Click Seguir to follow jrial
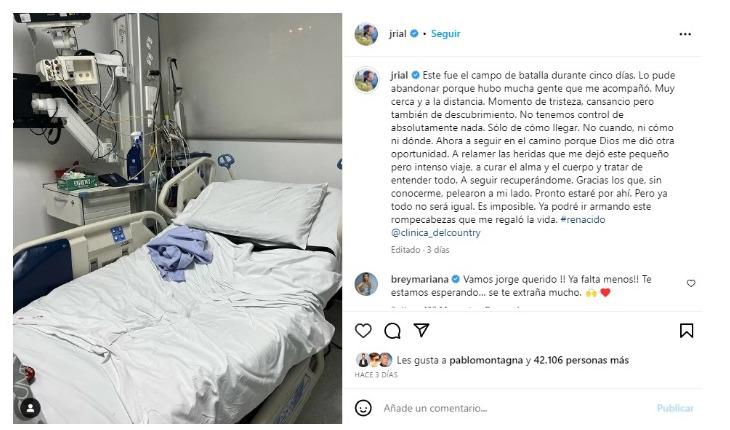The height and width of the screenshot is (430, 730). click(446, 34)
